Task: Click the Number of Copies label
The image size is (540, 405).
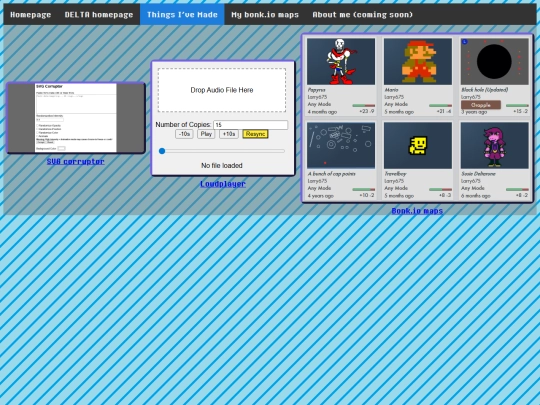Action: tap(183, 125)
